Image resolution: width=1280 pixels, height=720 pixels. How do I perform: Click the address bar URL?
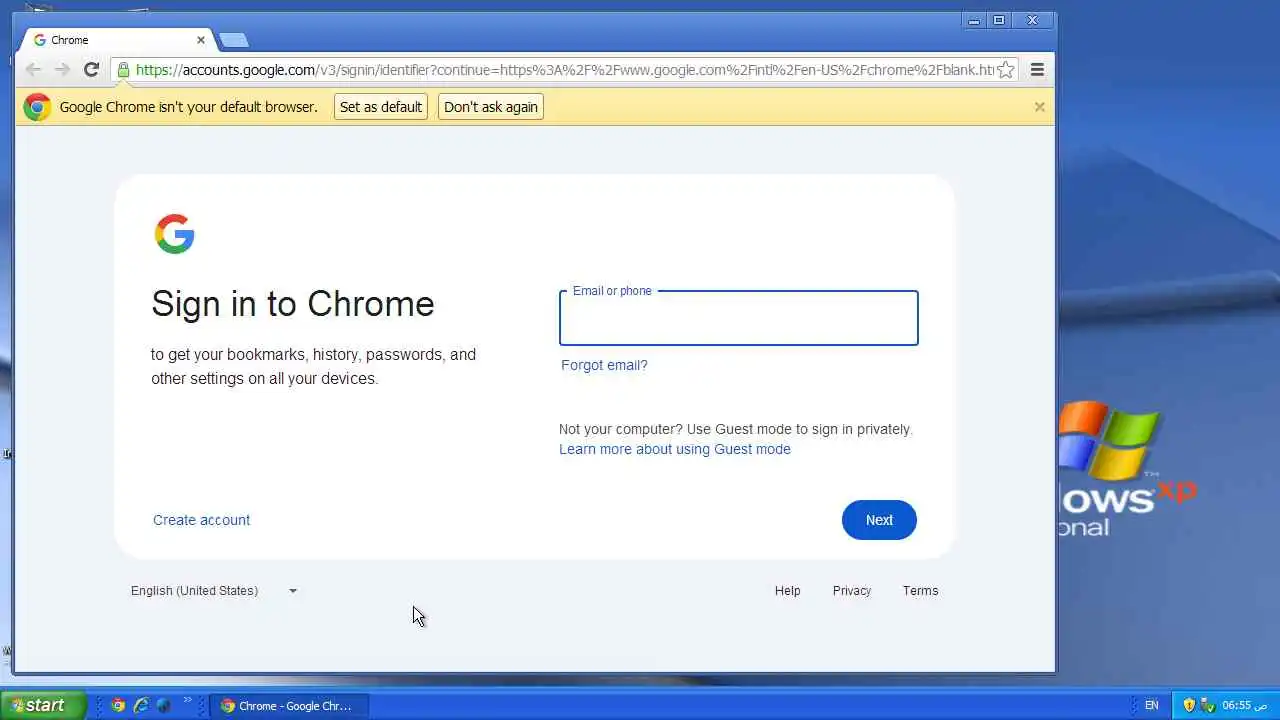[x=564, y=70]
